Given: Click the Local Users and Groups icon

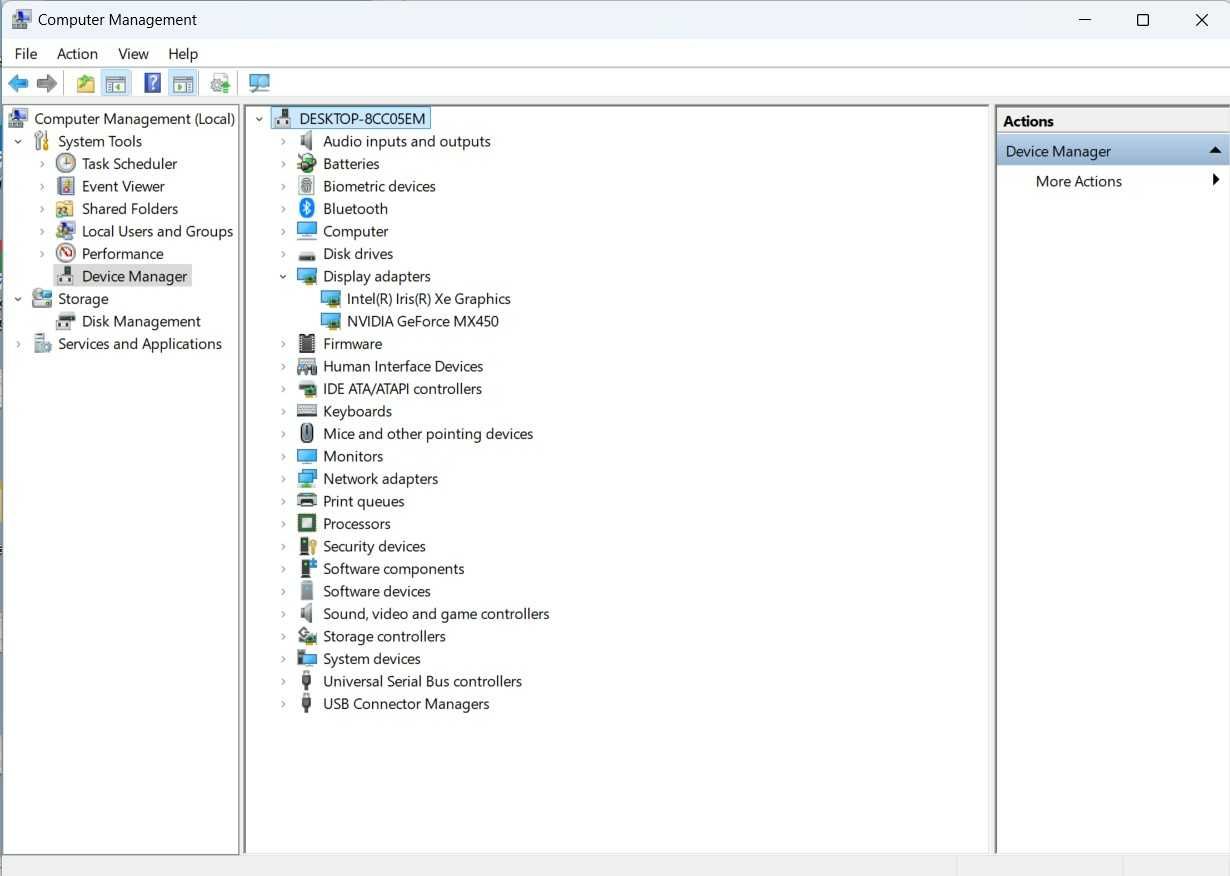Looking at the screenshot, I should click(66, 231).
